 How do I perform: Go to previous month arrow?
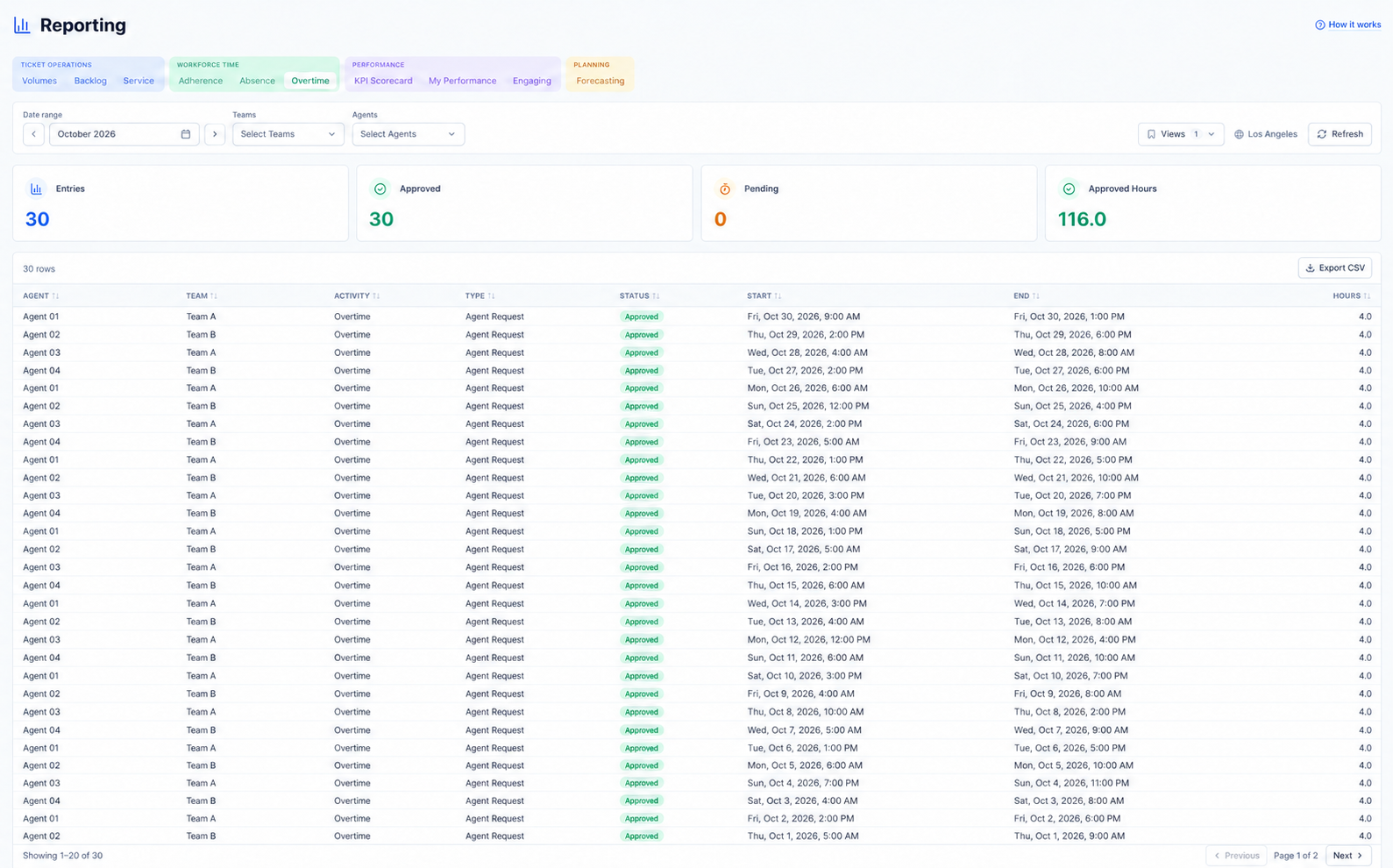(x=33, y=134)
